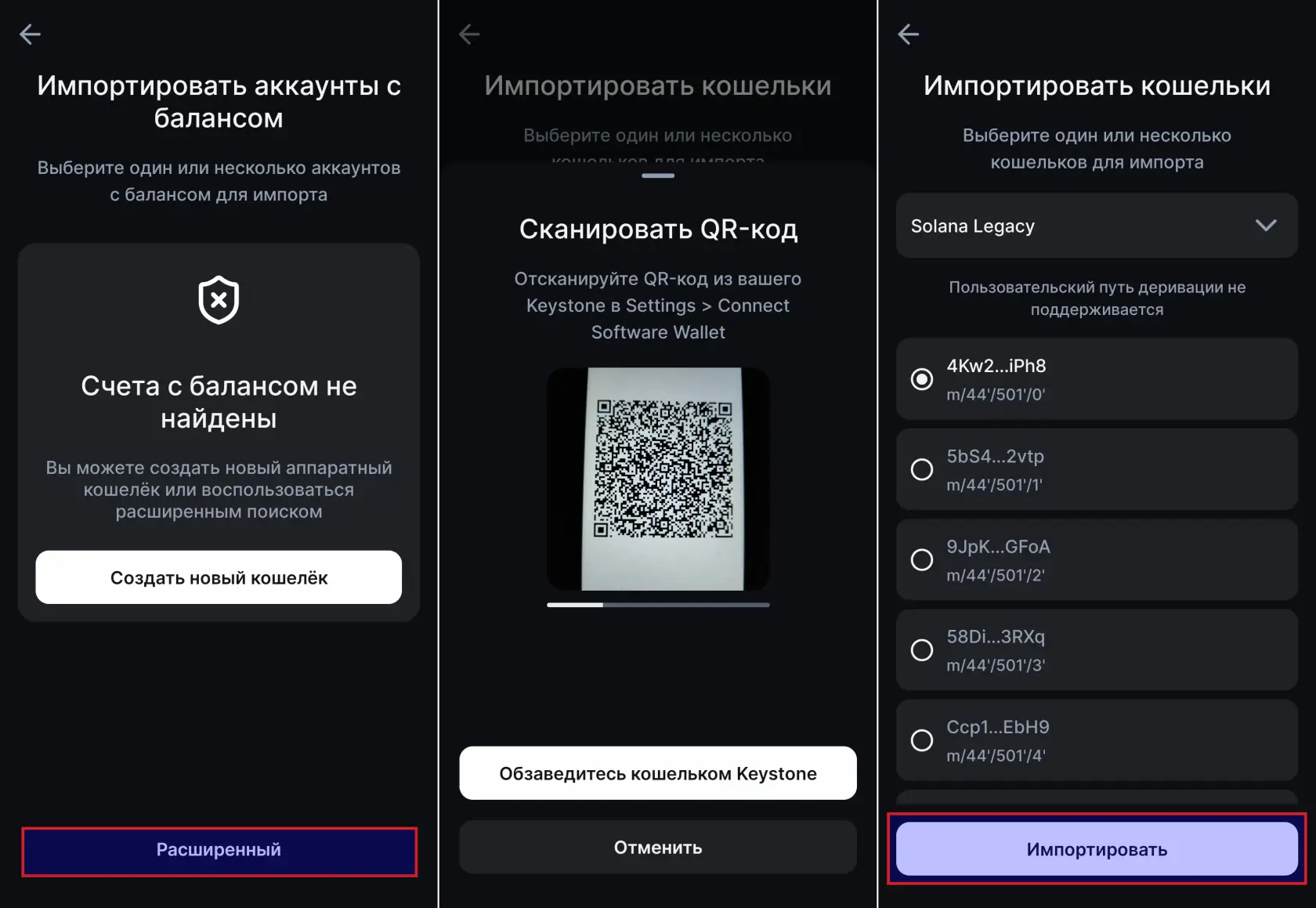1316x908 pixels.
Task: Tap the m/44'/501'/2' derivation path row
Action: [x=1097, y=559]
